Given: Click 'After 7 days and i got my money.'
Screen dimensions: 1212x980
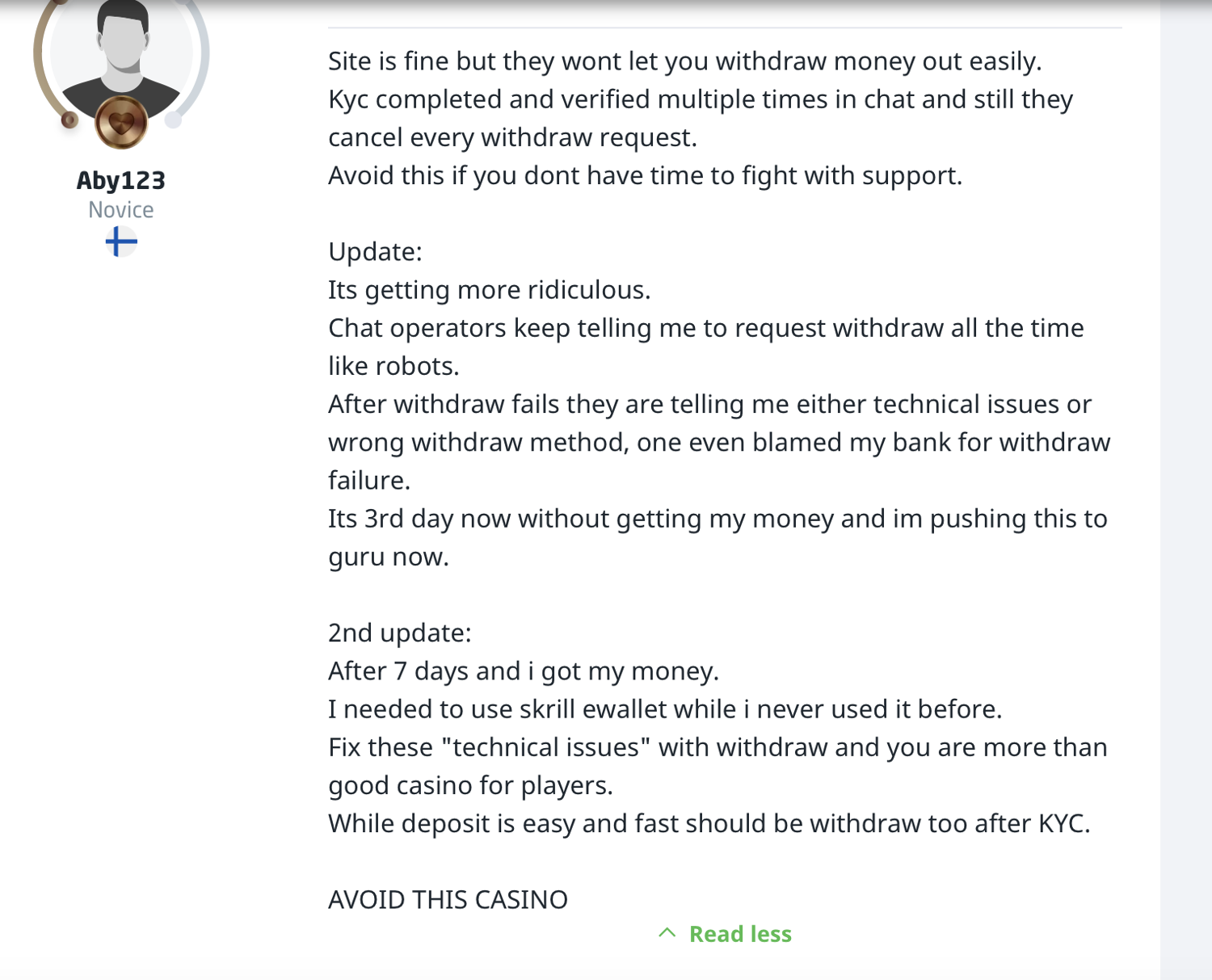Looking at the screenshot, I should (523, 671).
